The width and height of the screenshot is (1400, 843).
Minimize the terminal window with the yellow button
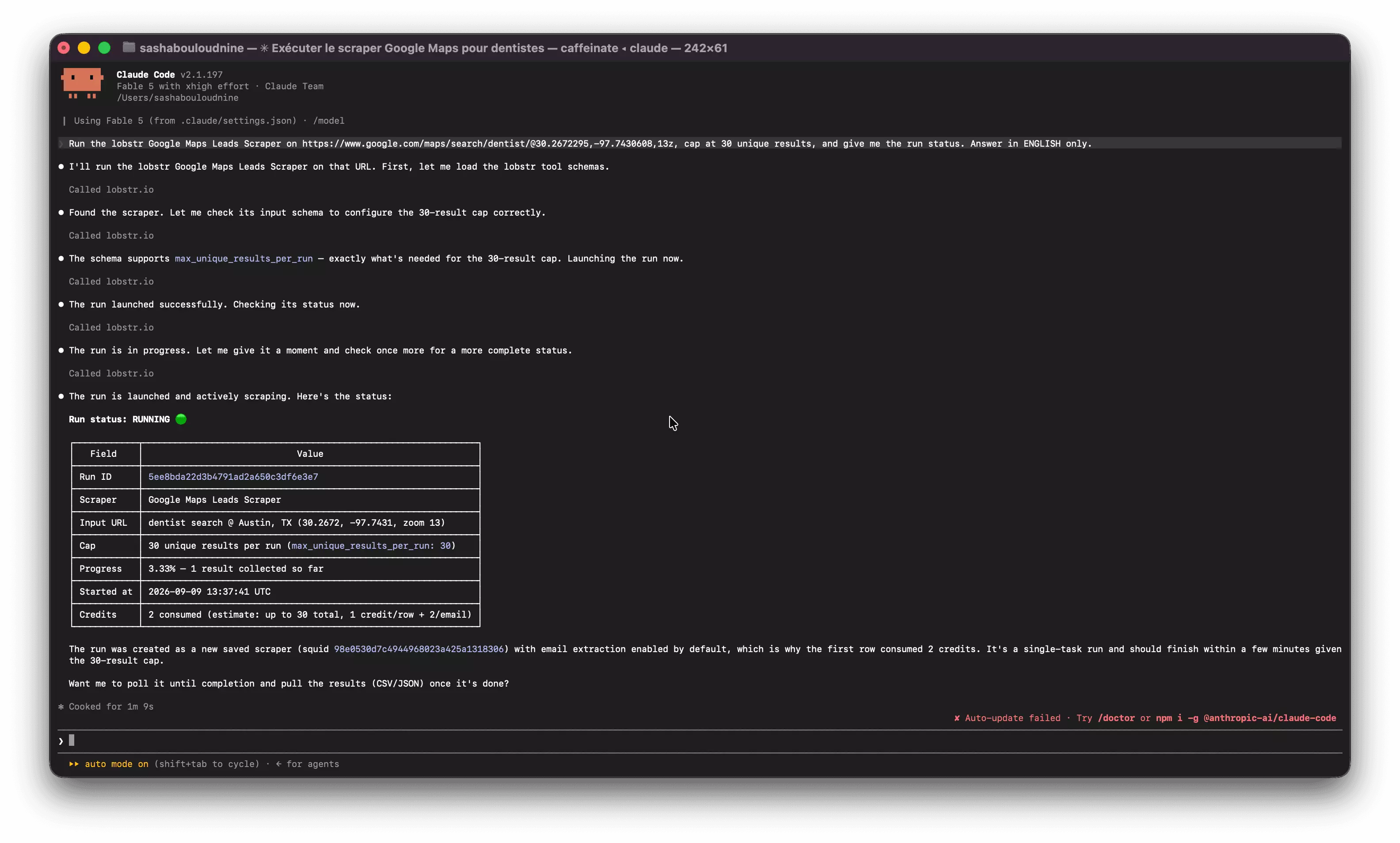tap(84, 48)
